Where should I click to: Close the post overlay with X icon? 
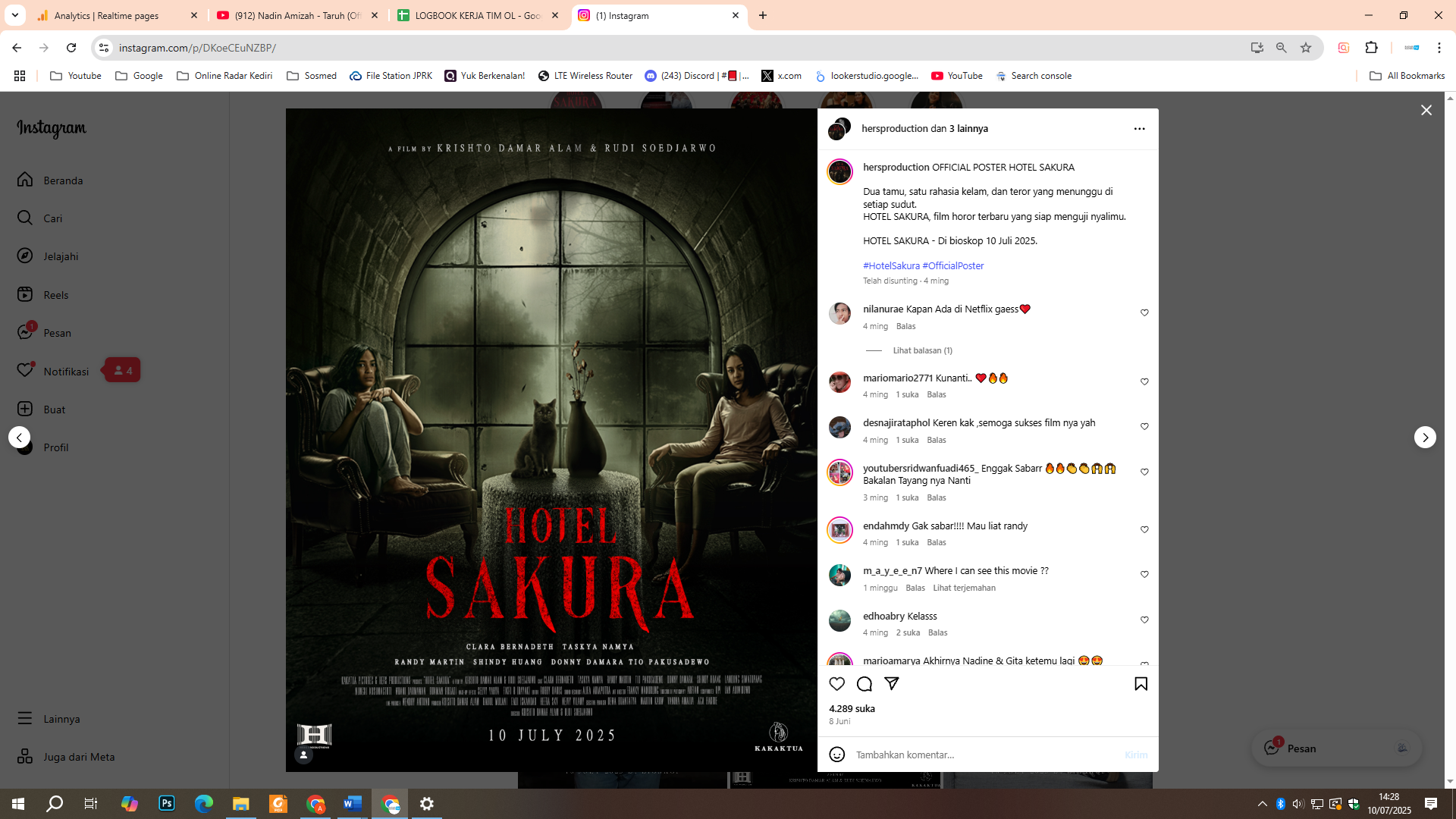click(1426, 110)
